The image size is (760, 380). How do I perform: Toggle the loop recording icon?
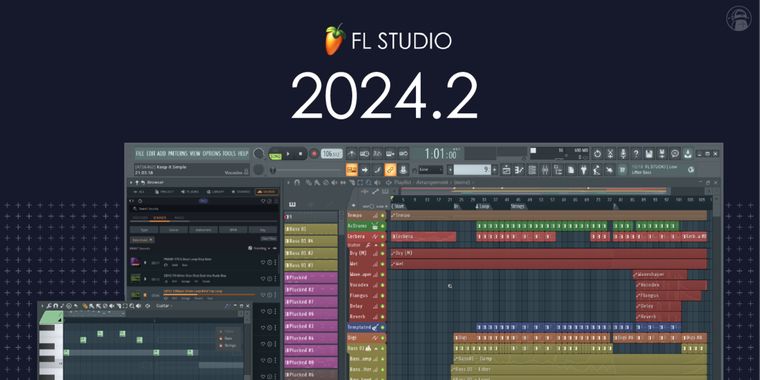click(403, 154)
